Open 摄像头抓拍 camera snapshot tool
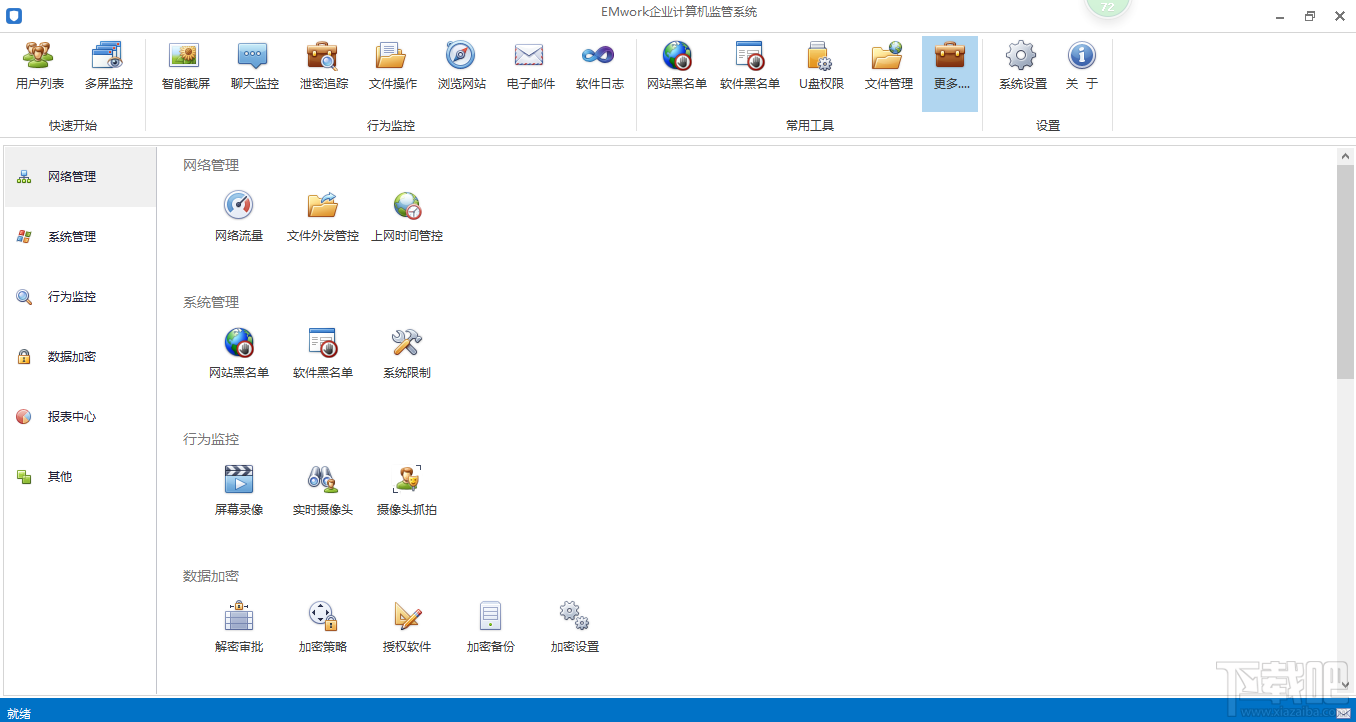 [x=406, y=490]
